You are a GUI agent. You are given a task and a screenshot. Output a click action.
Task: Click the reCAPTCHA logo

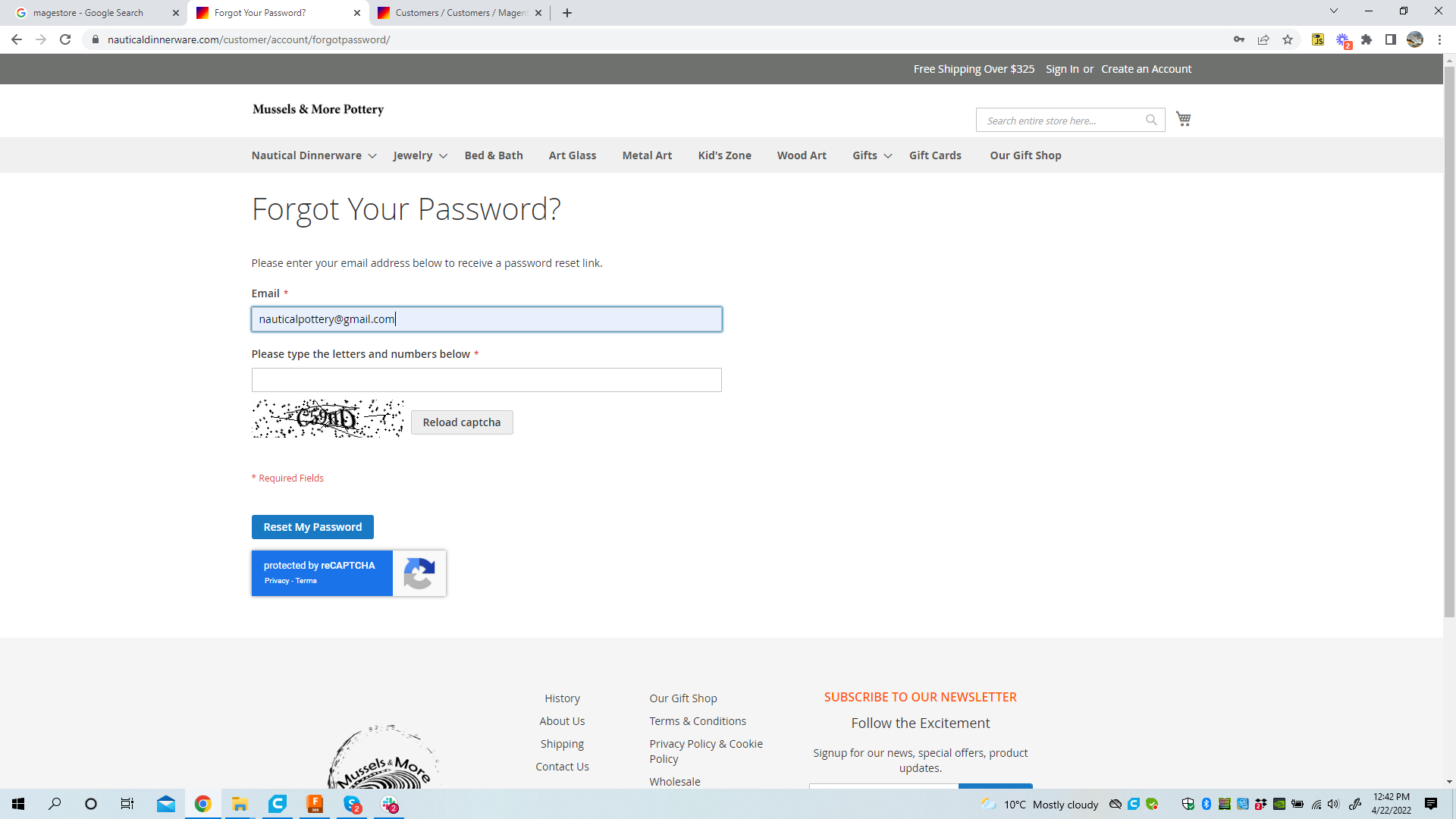(x=419, y=573)
